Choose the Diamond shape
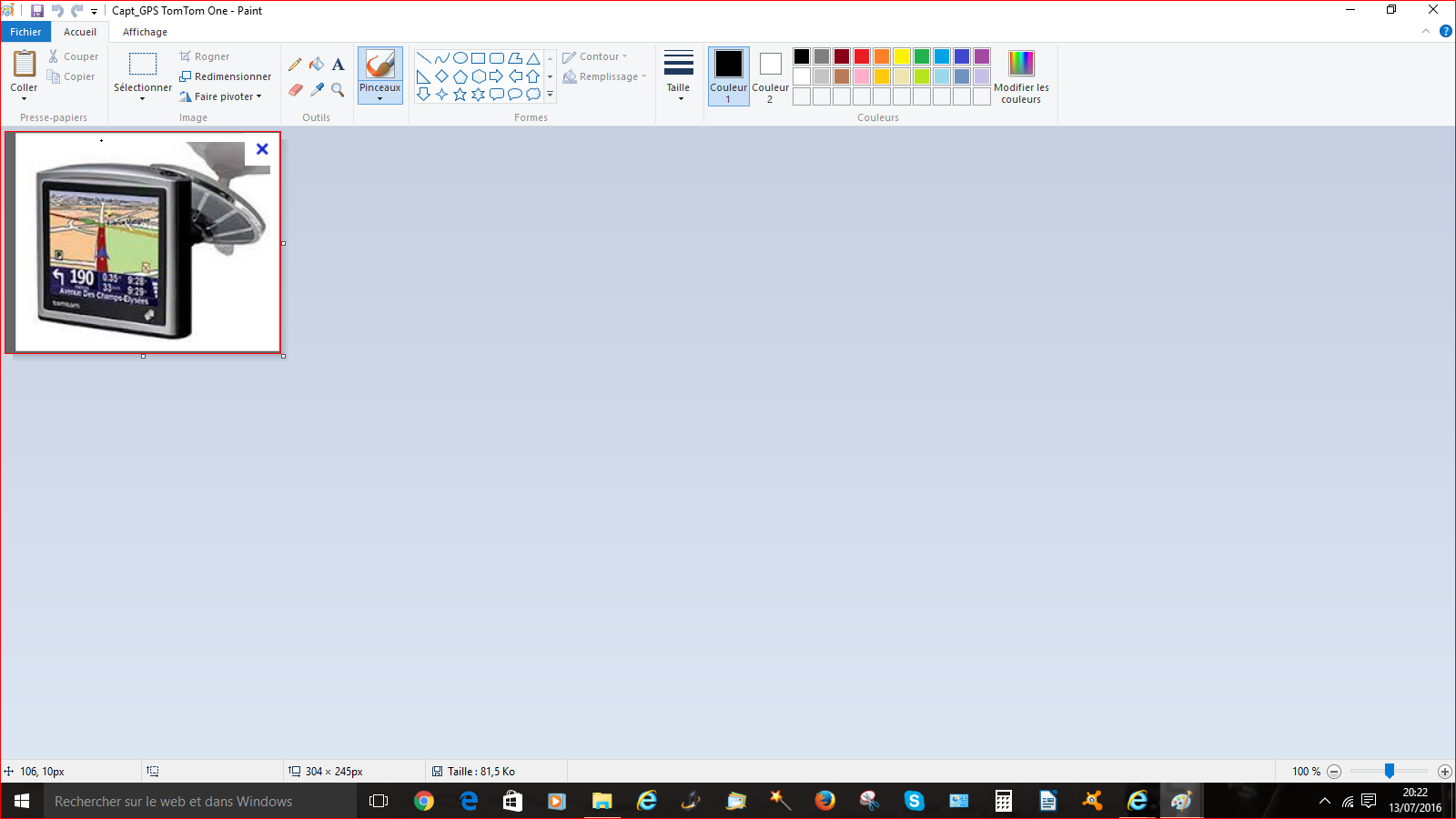 point(442,76)
